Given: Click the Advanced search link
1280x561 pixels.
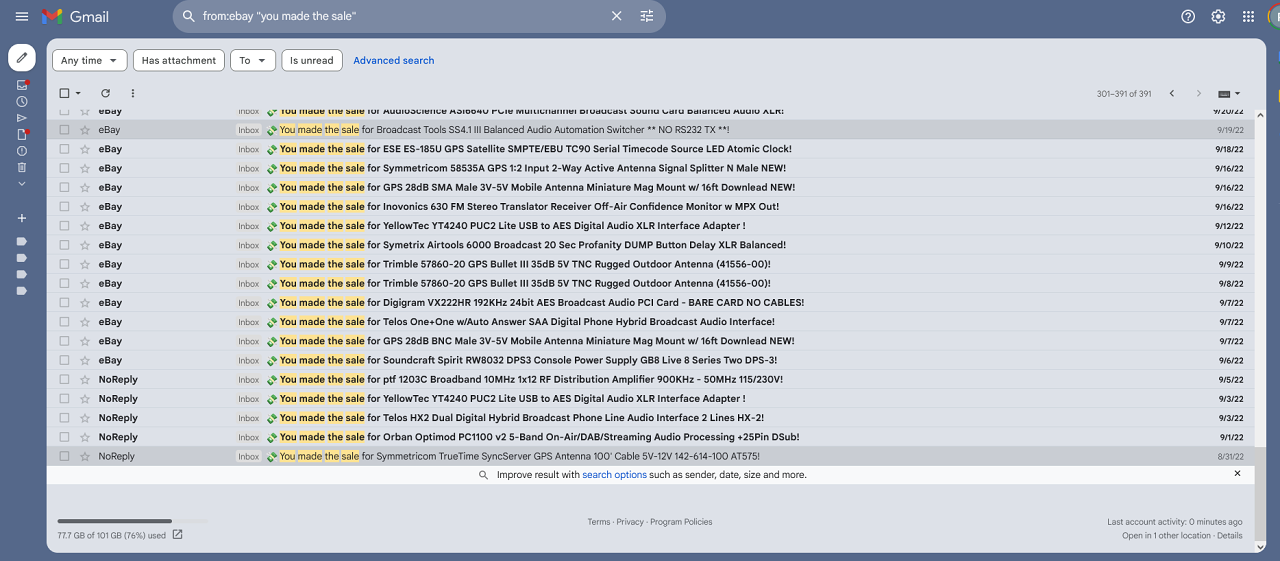Looking at the screenshot, I should point(393,60).
